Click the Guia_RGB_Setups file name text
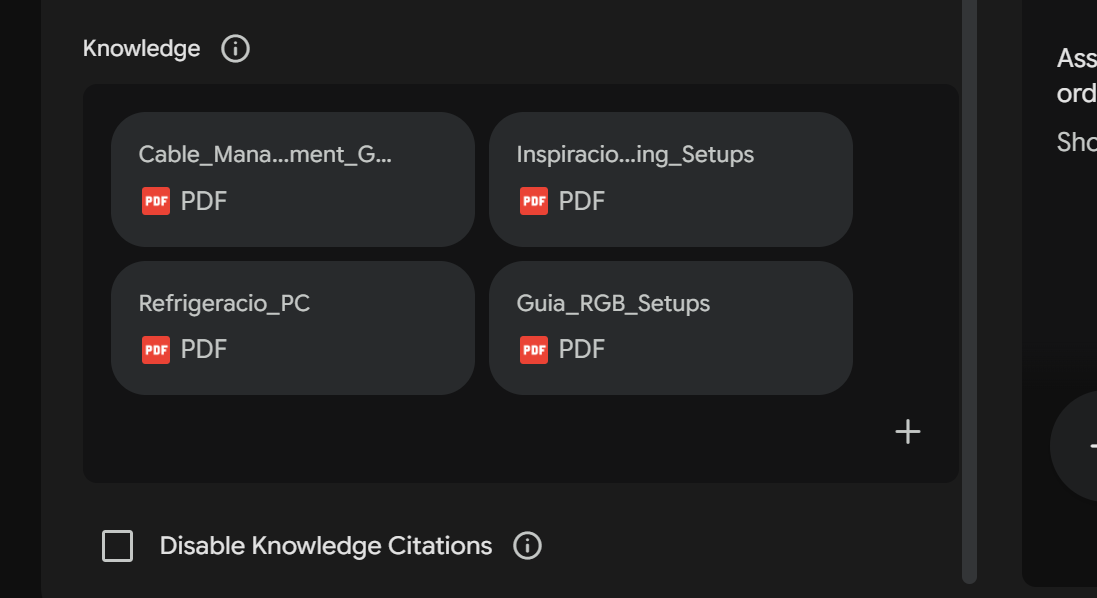1097x598 pixels. tap(613, 304)
